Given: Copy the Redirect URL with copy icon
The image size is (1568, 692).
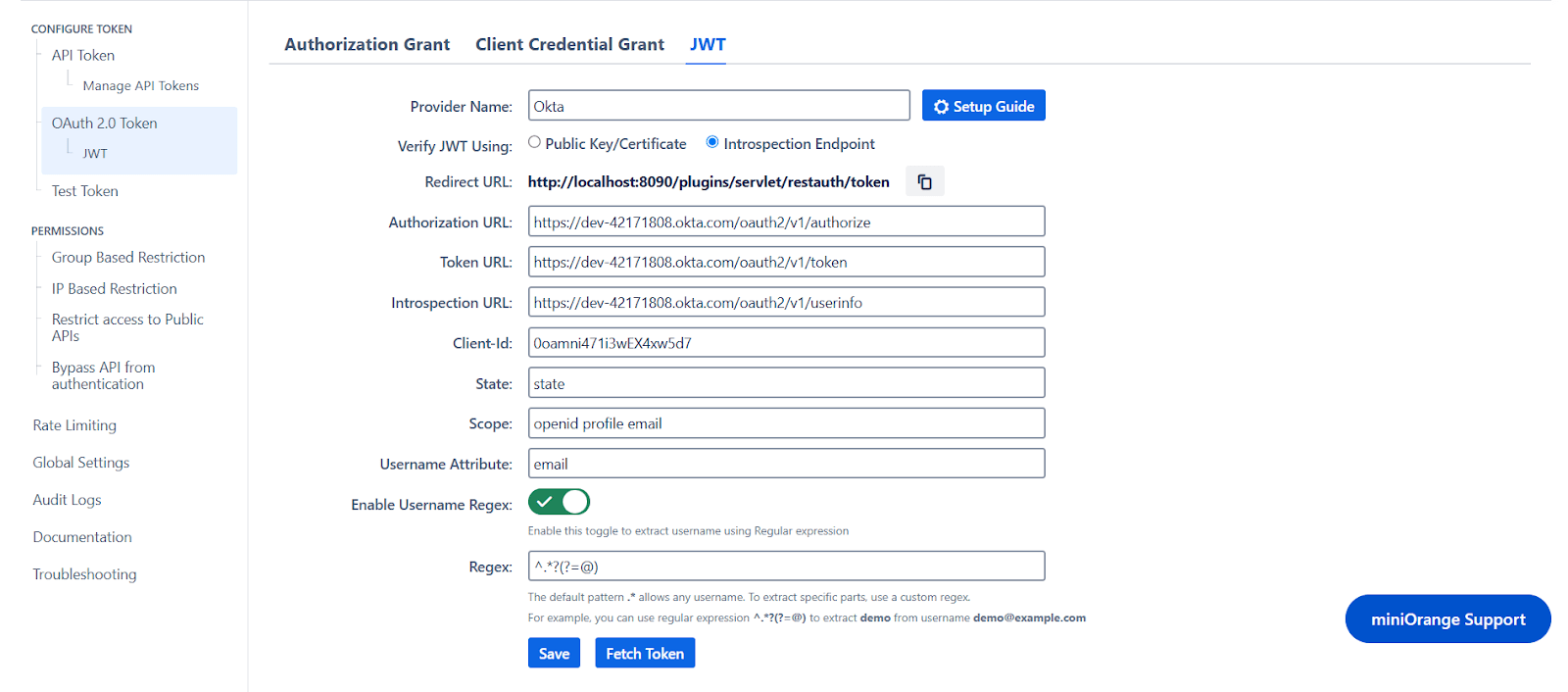Looking at the screenshot, I should tap(924, 181).
